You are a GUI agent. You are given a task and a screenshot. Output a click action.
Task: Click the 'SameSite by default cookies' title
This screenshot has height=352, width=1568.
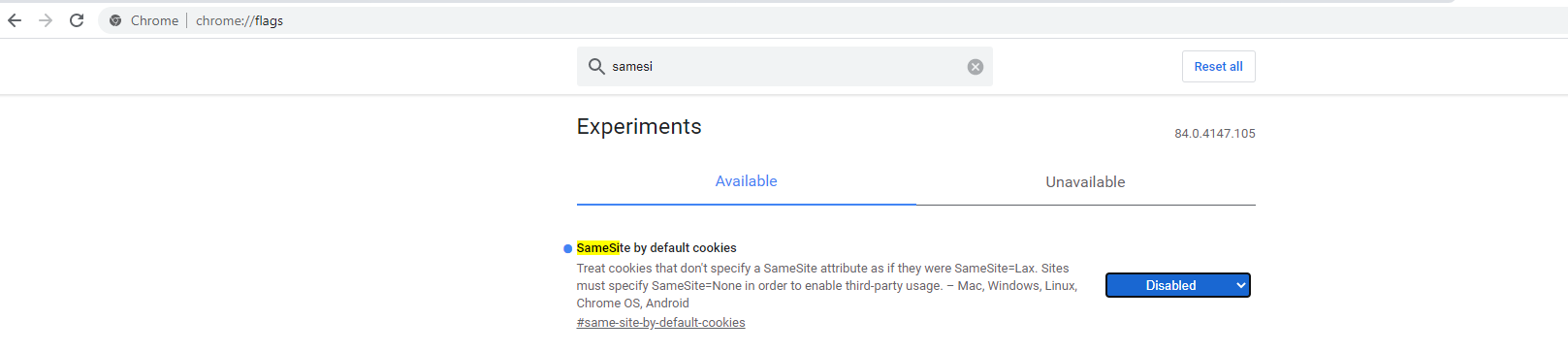[656, 248]
